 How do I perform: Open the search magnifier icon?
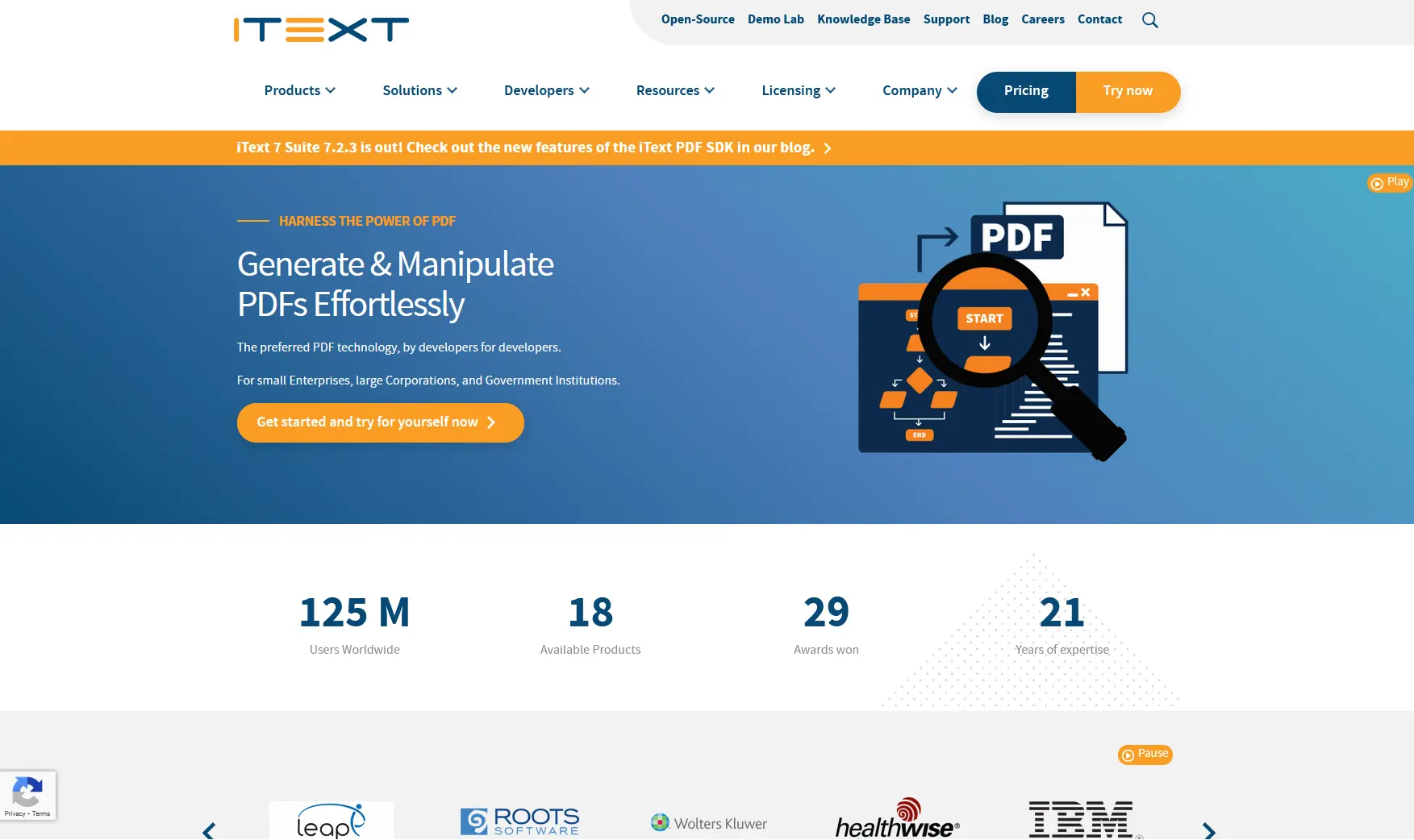pos(1149,20)
